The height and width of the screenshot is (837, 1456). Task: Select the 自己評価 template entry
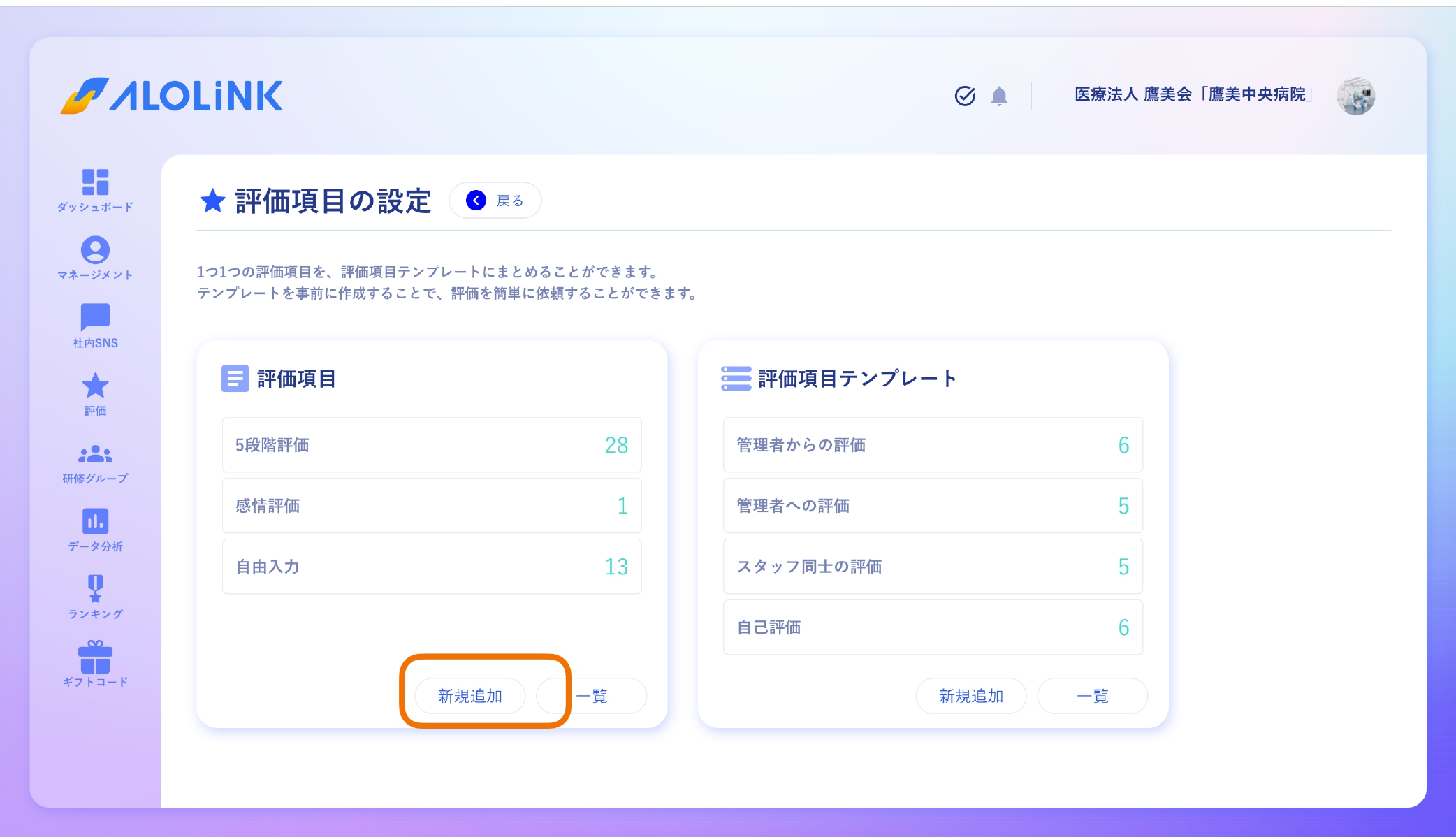pos(933,627)
